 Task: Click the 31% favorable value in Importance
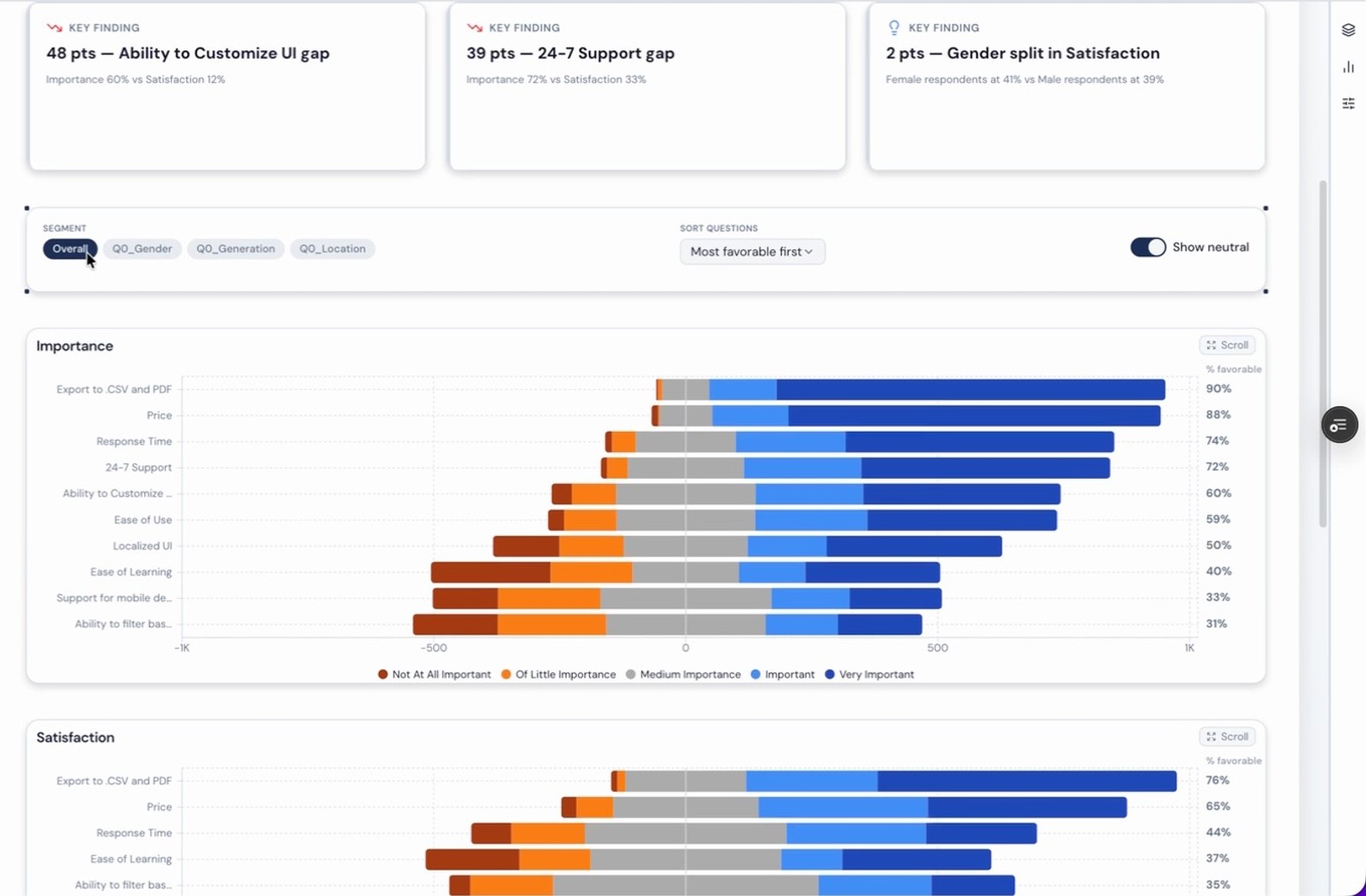pos(1217,624)
